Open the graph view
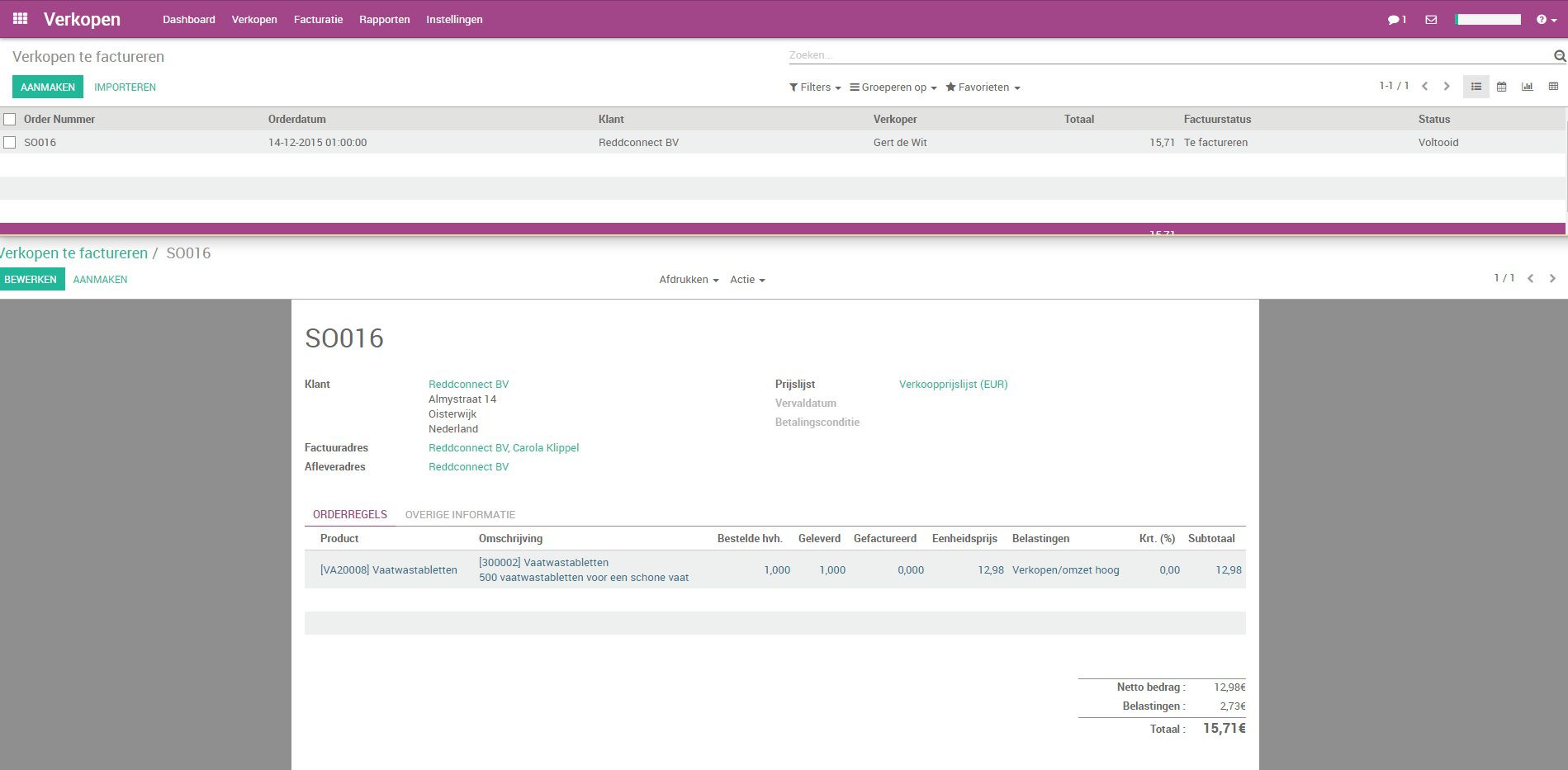The height and width of the screenshot is (770, 1568). [1527, 87]
